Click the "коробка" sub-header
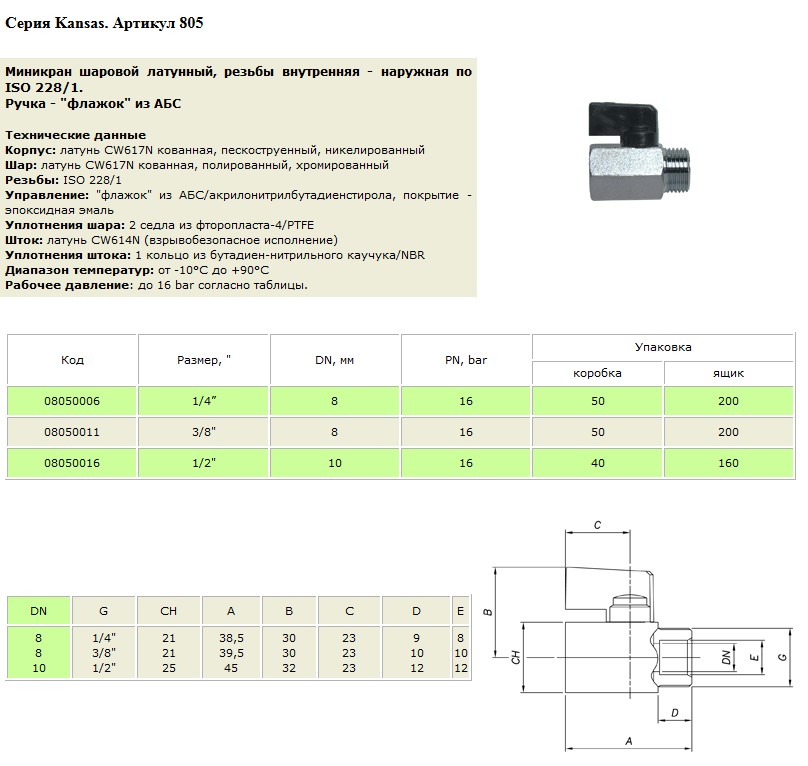The height and width of the screenshot is (766, 808). (597, 373)
